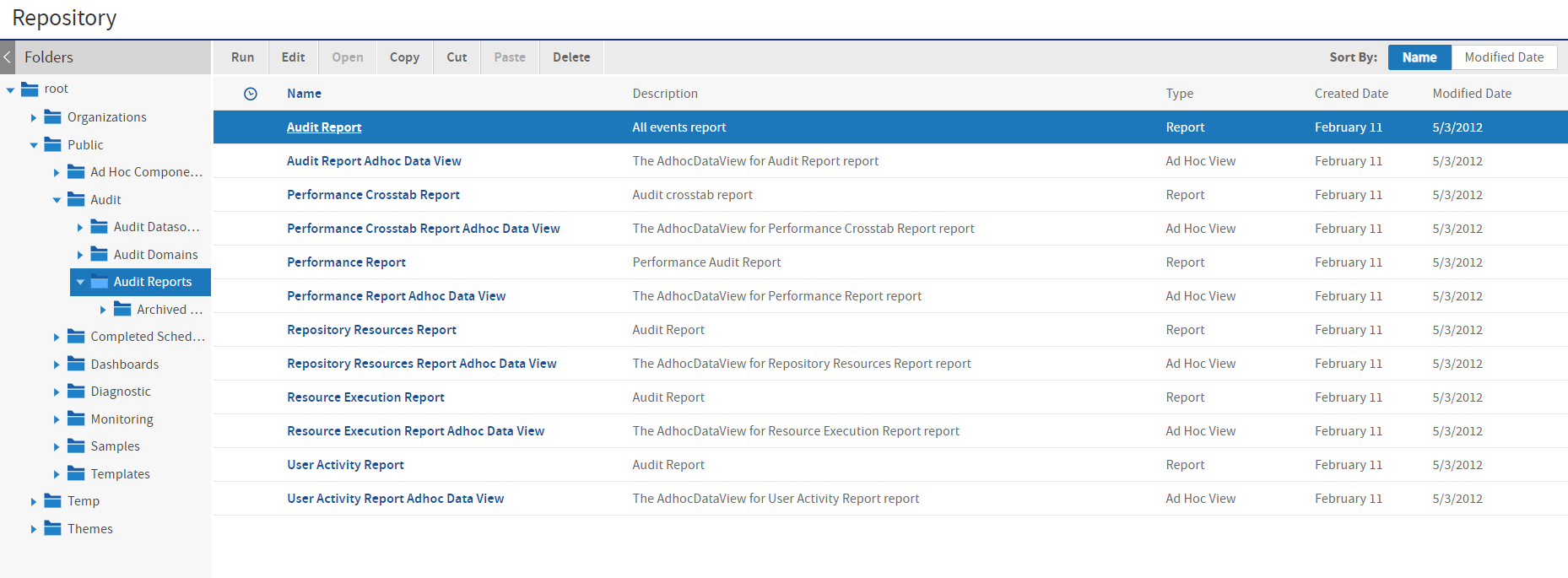1568x578 pixels.
Task: Click Run in the toolbar
Action: pyautogui.click(x=242, y=57)
